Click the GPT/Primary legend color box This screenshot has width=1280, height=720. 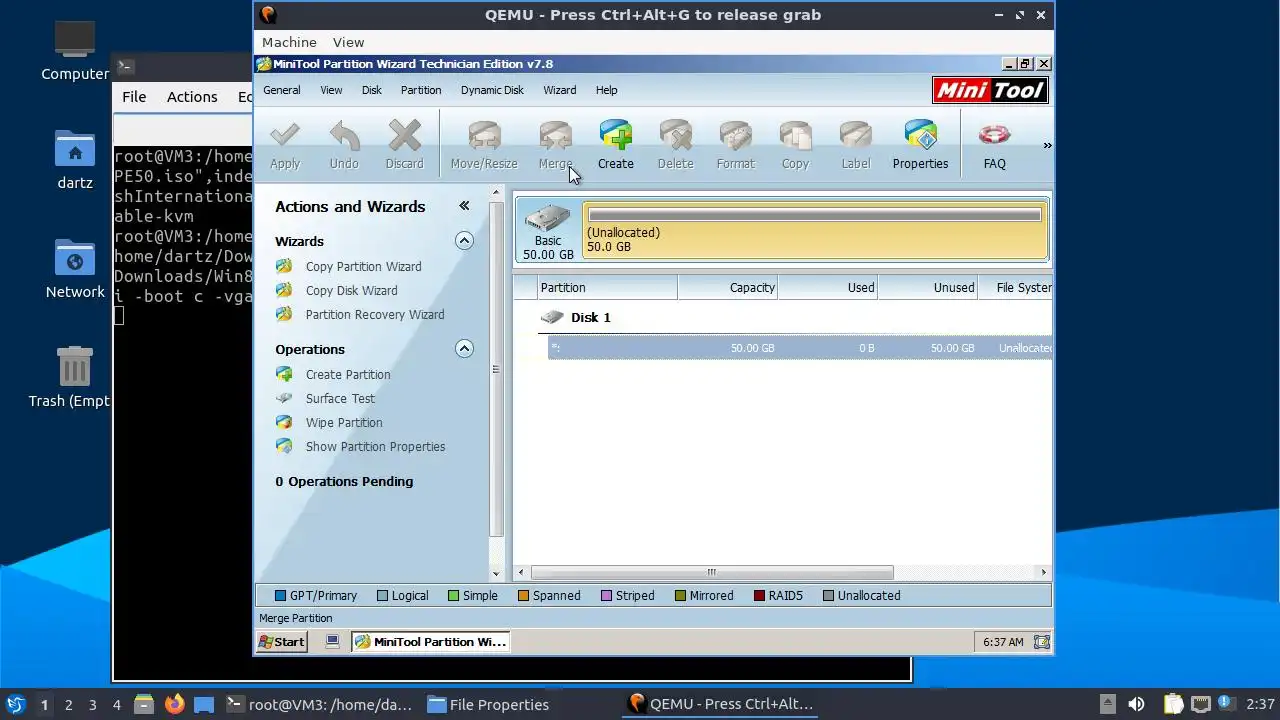pyautogui.click(x=280, y=596)
